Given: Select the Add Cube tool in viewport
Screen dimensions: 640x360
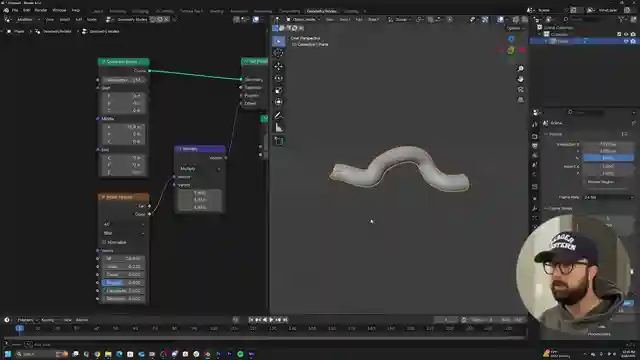Looking at the screenshot, I should point(279,141).
